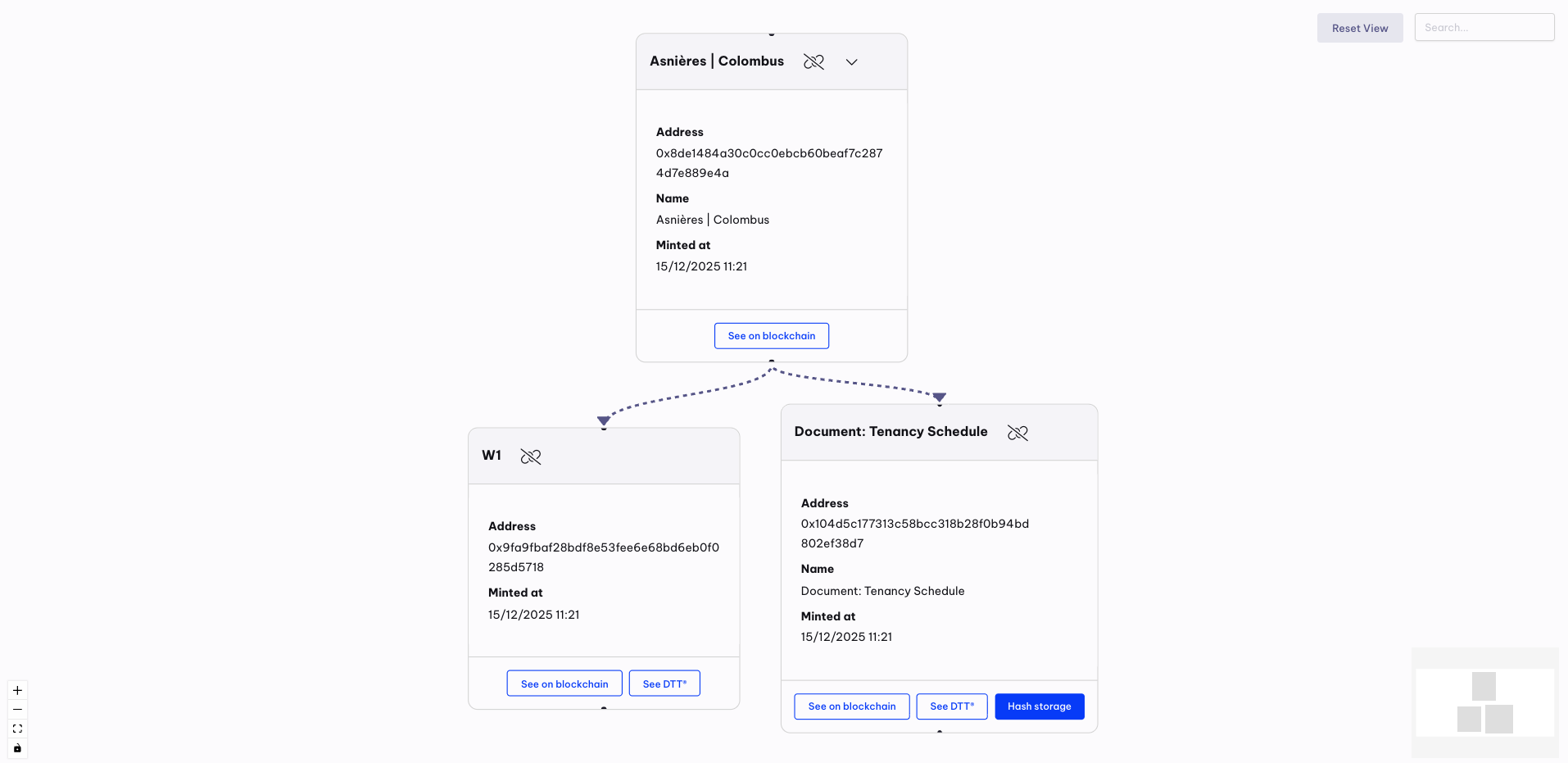The image size is (1568, 763).
Task: Fit the graph to view
Action: click(x=17, y=729)
